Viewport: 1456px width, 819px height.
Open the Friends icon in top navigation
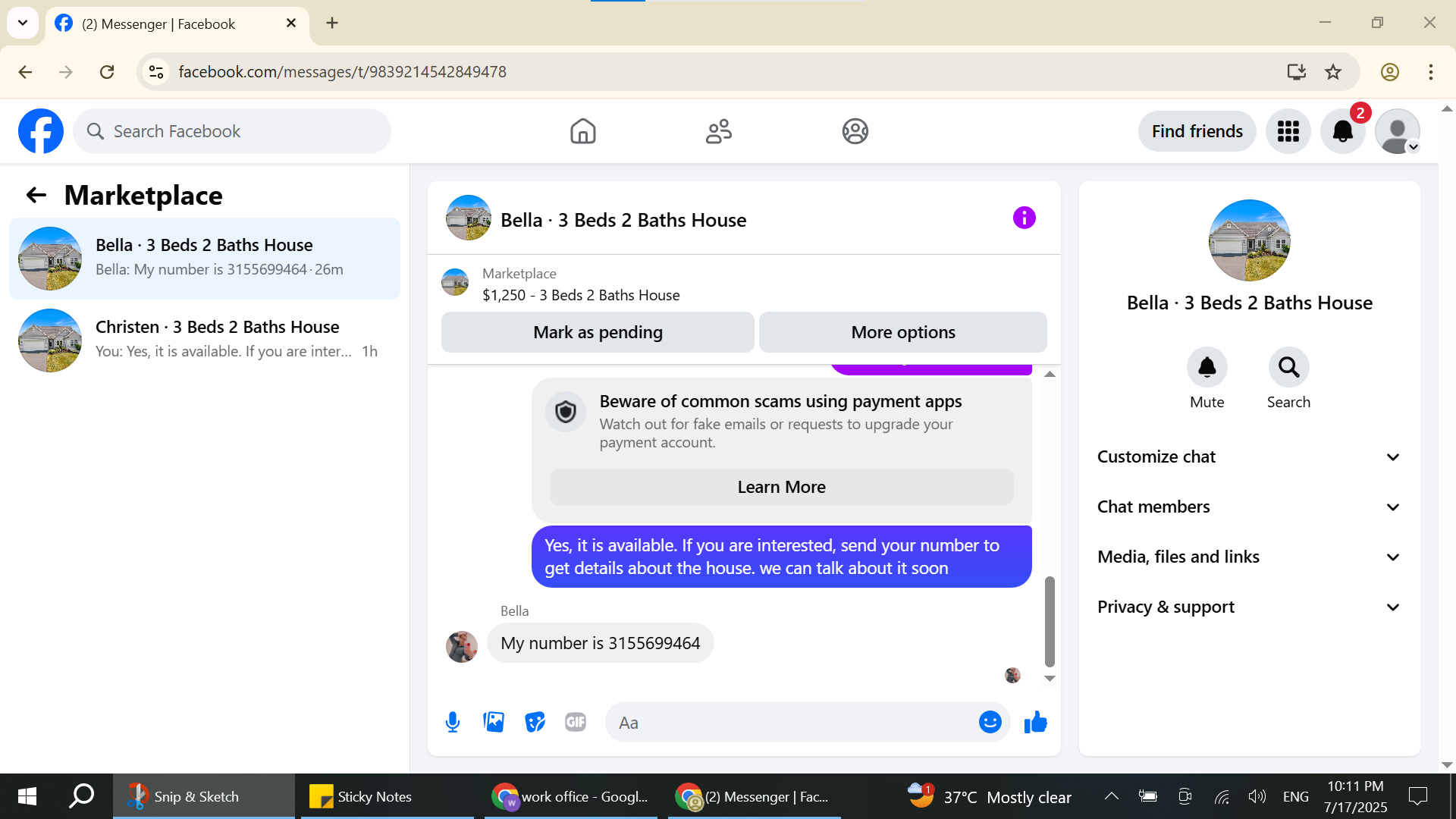[719, 131]
